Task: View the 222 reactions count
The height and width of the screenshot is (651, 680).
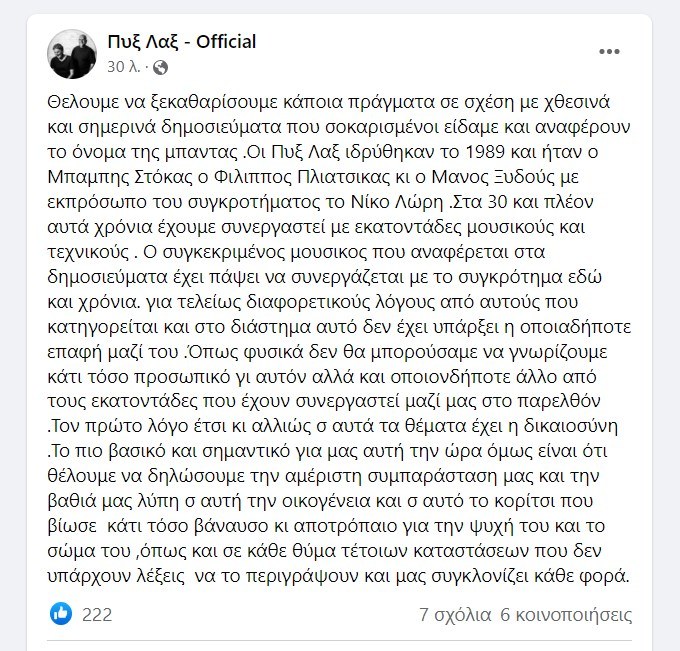Action: click(x=97, y=614)
